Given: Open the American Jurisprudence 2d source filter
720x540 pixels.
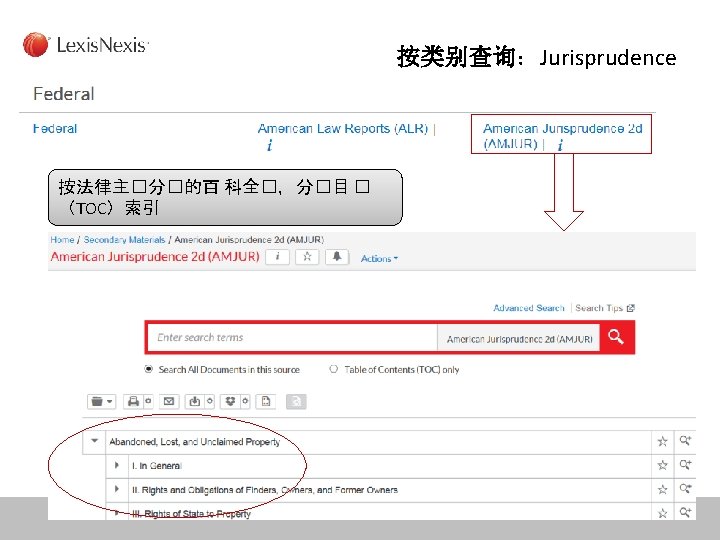Looking at the screenshot, I should (x=519, y=339).
